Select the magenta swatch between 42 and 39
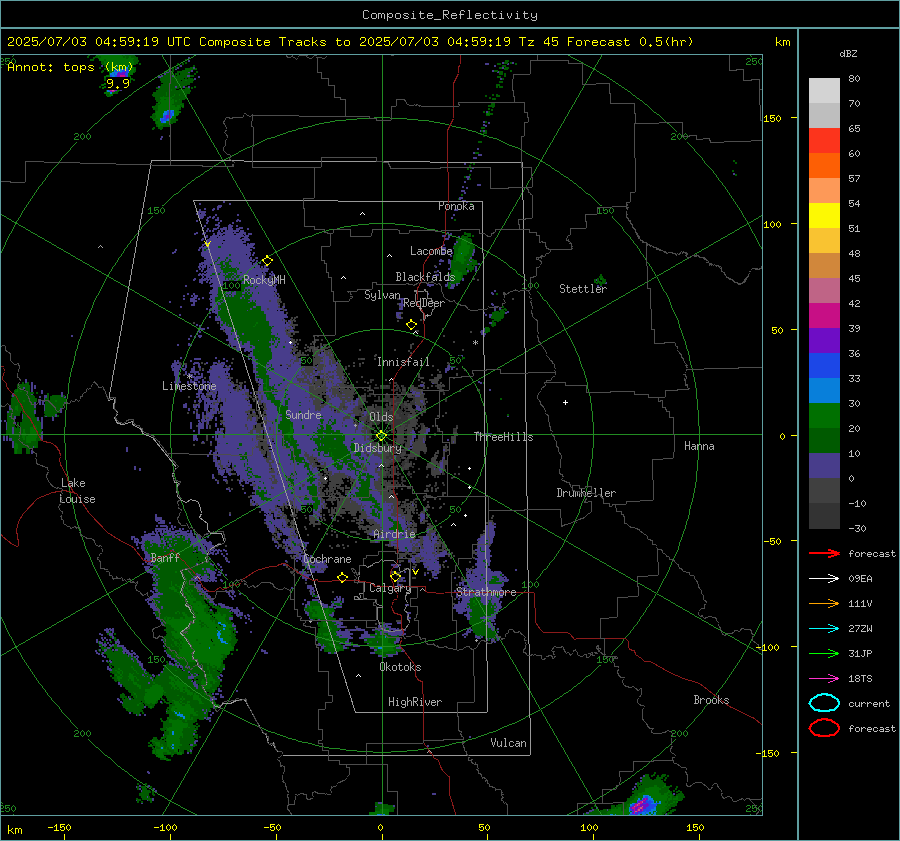 824,316
